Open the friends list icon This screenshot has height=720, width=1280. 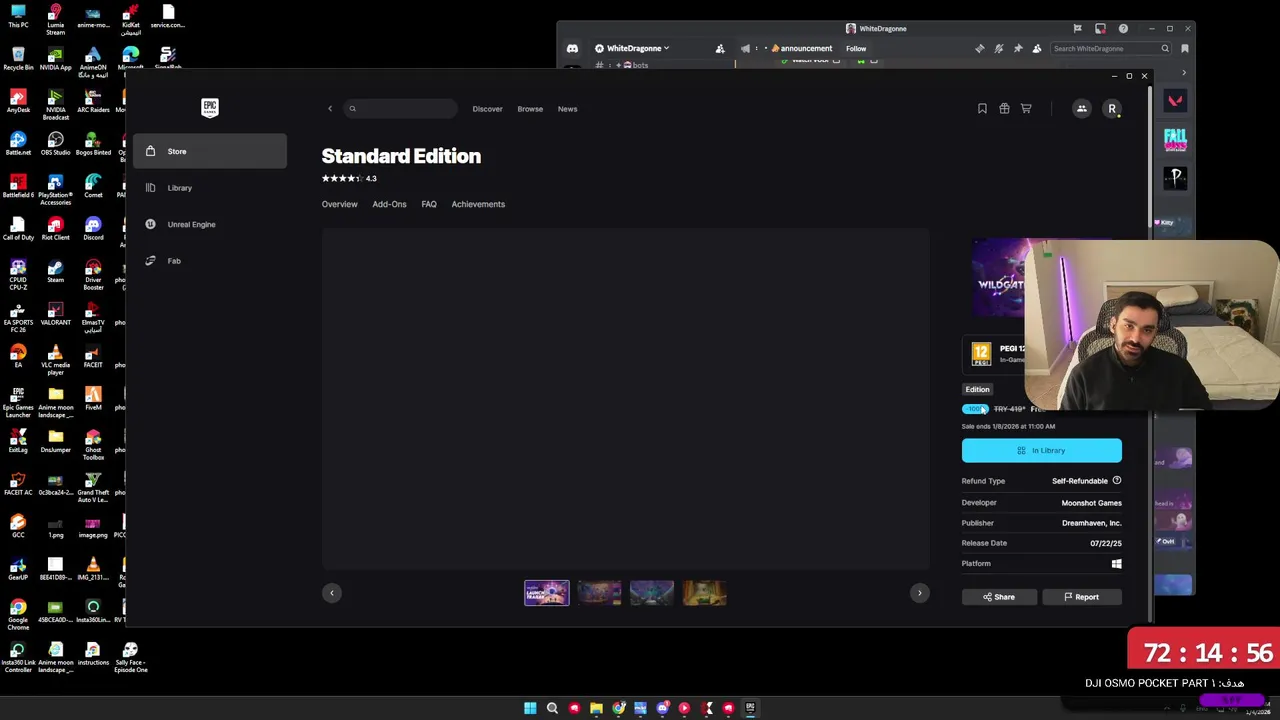click(x=1081, y=109)
